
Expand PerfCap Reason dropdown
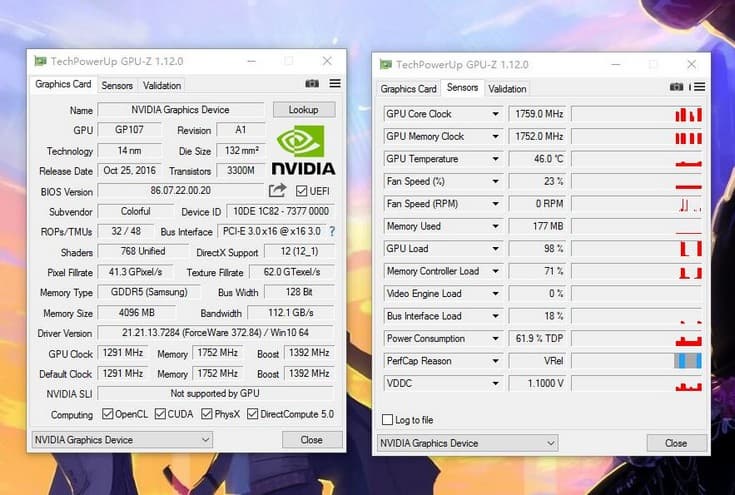(495, 361)
